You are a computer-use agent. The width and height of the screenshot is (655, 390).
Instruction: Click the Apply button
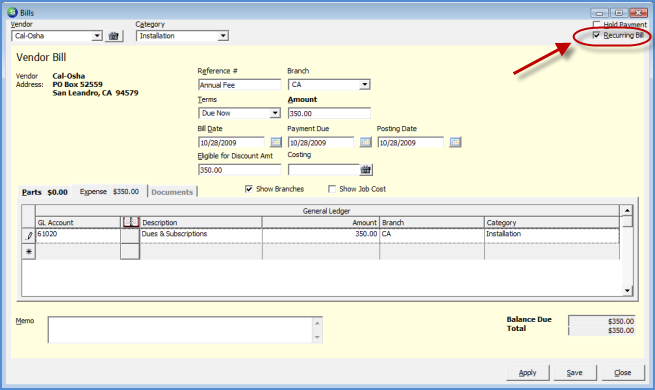click(x=528, y=372)
